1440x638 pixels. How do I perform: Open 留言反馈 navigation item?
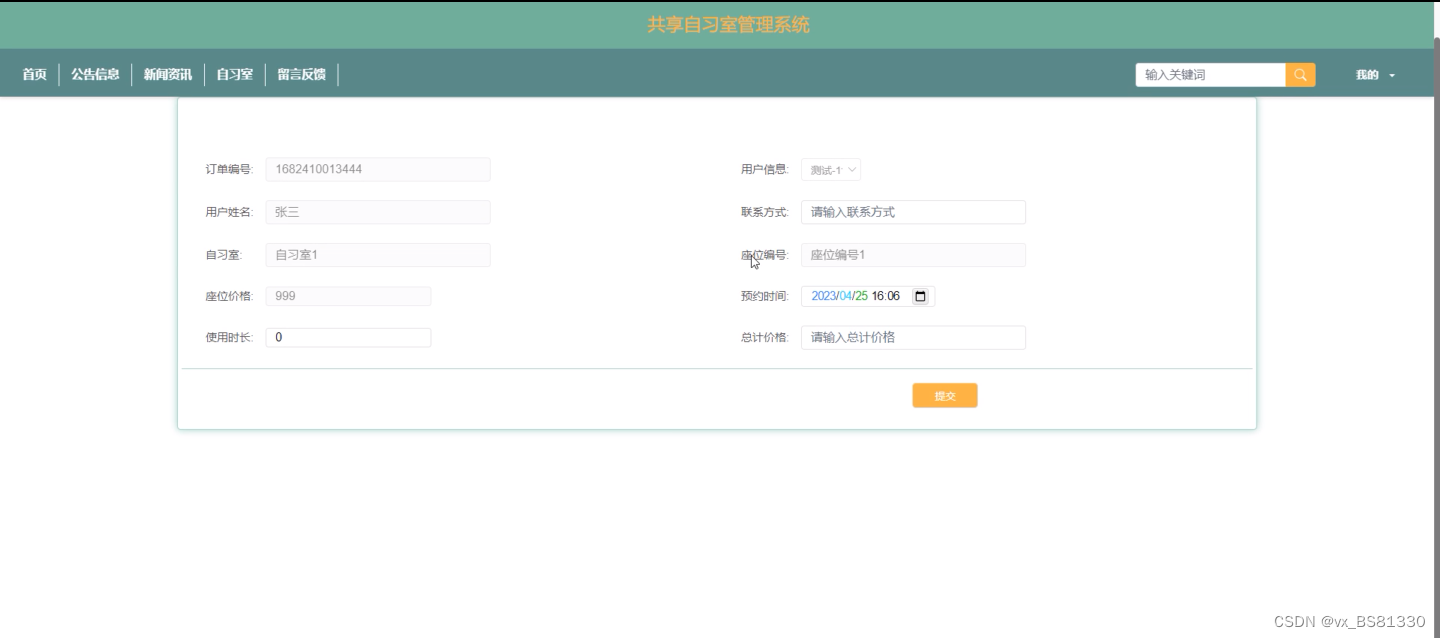[302, 75]
